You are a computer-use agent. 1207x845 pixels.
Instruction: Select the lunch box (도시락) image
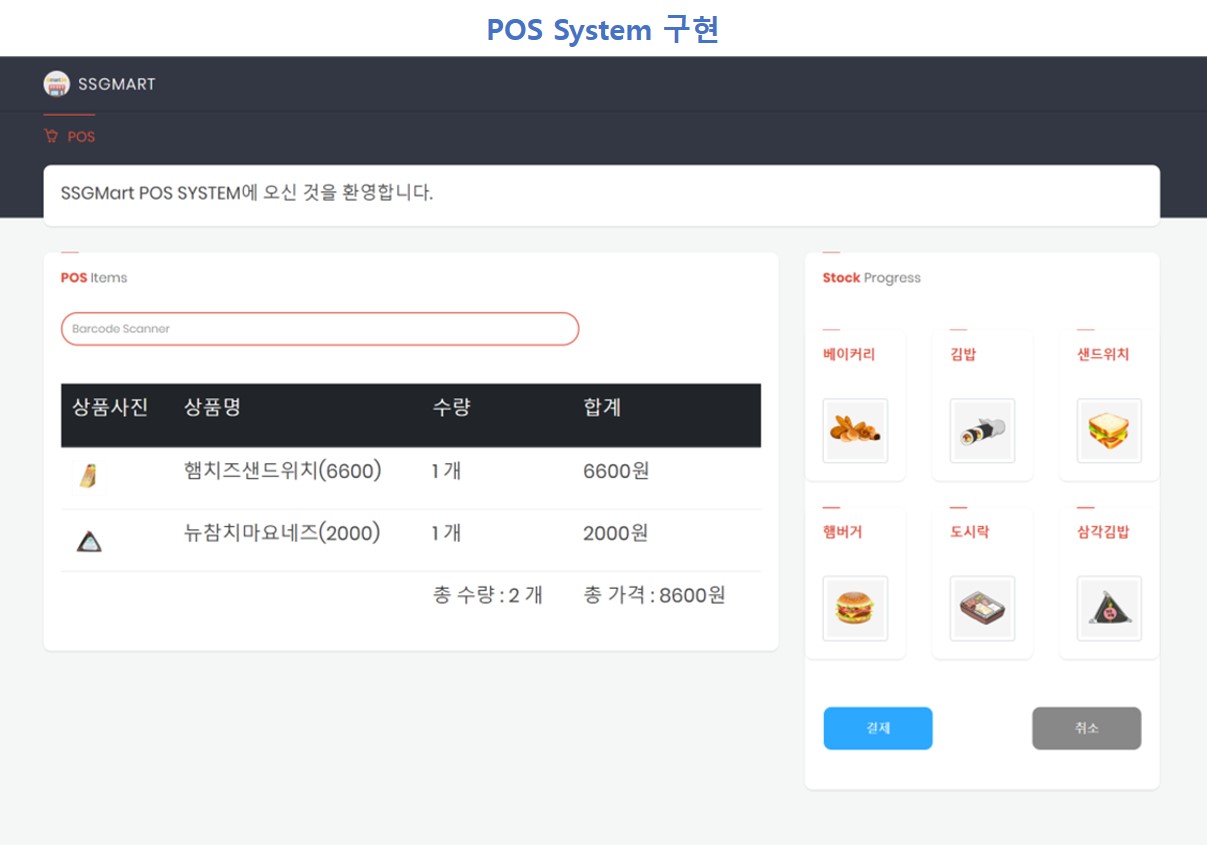pos(982,608)
